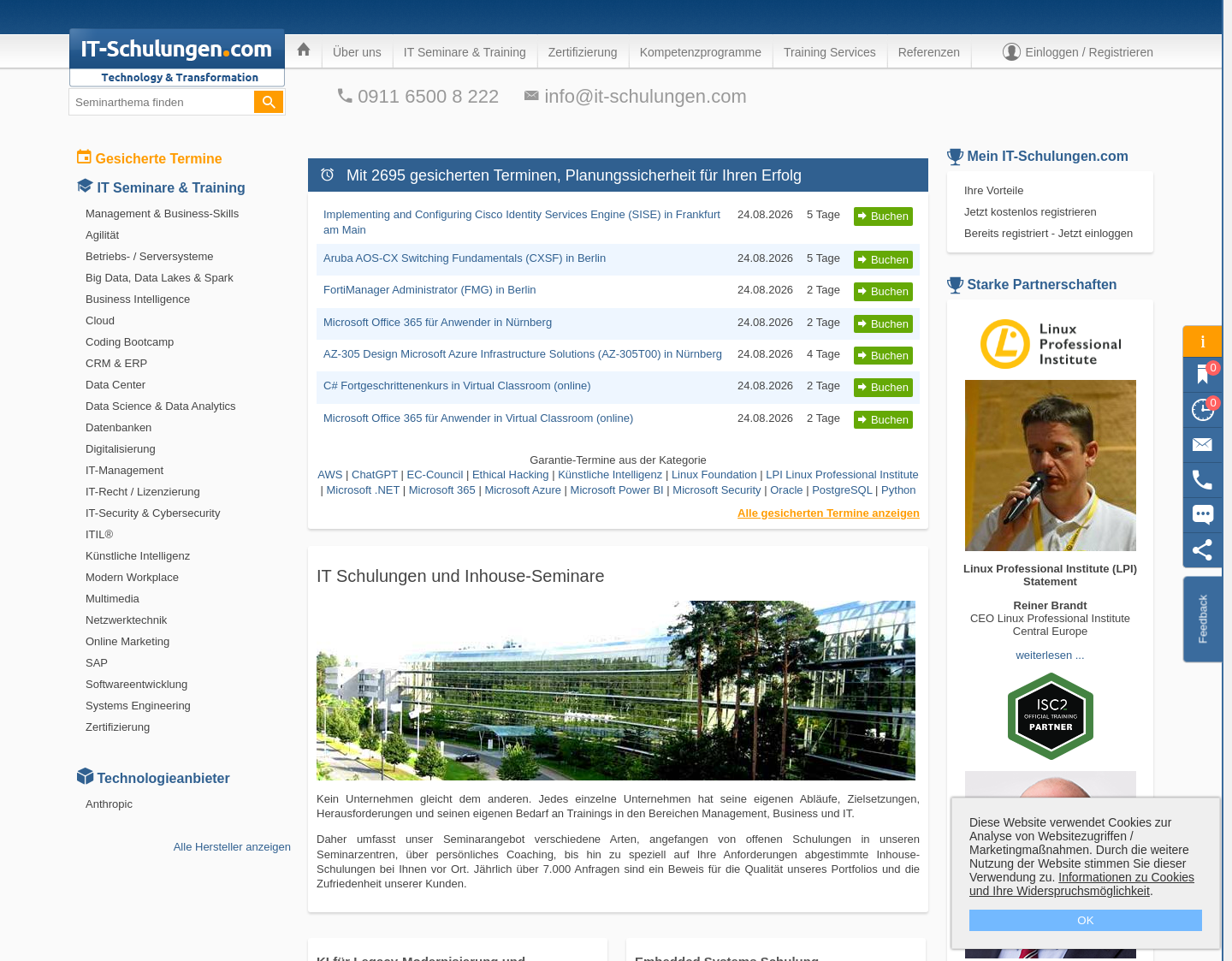This screenshot has width=1232, height=961.
Task: Open the bookmark sidebar icon with badge
Action: click(1202, 374)
